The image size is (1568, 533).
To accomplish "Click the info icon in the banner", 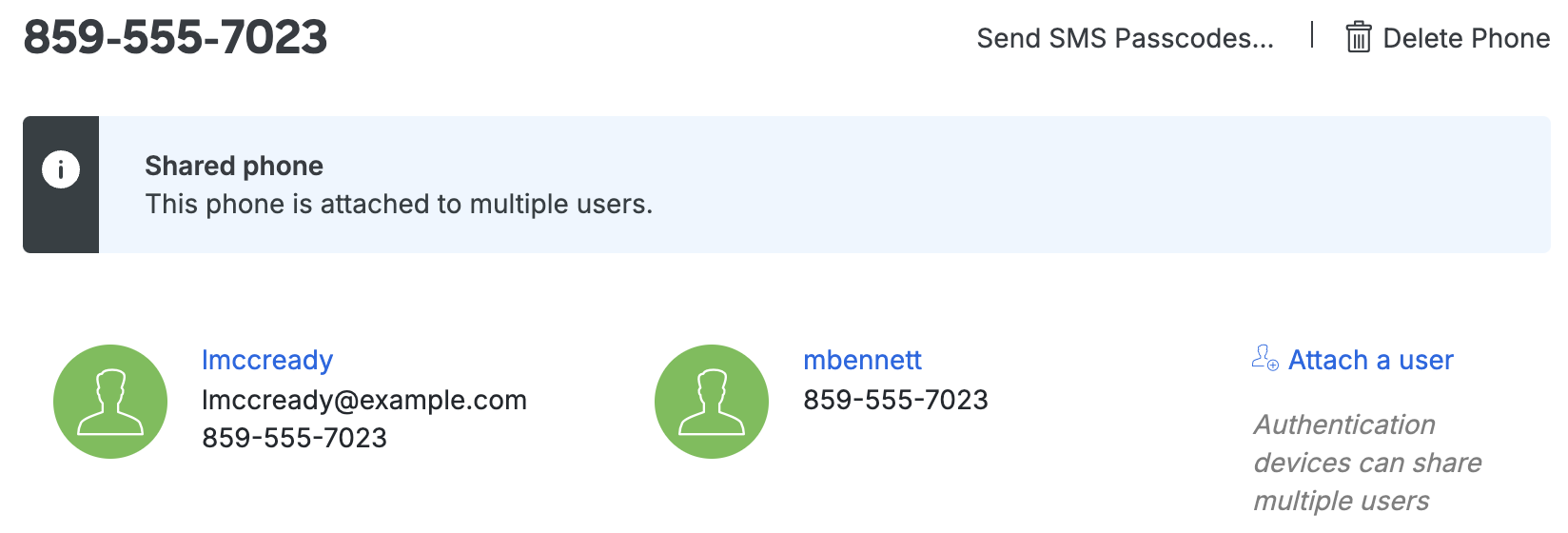I will pos(61,170).
